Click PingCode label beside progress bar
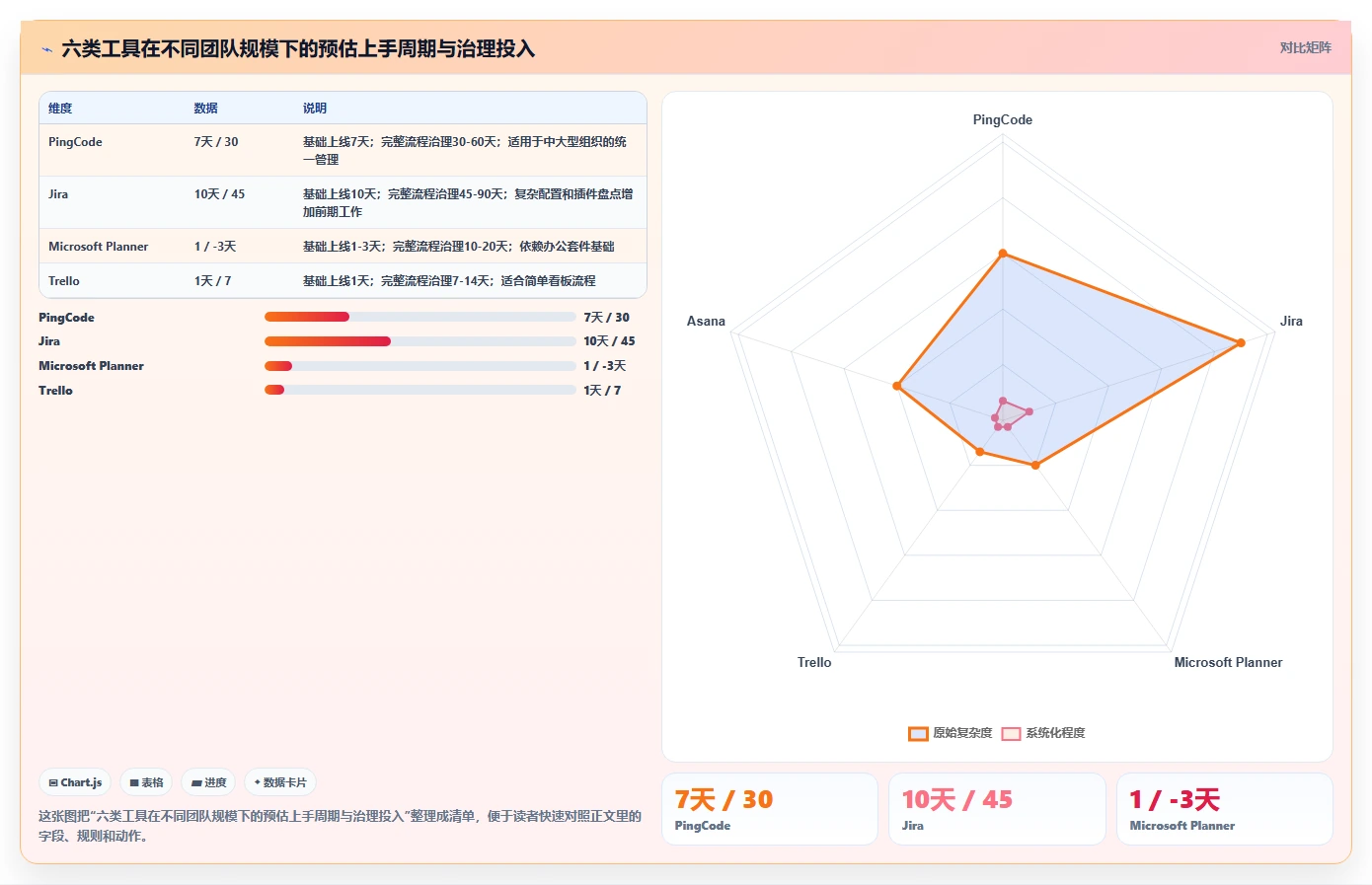 click(66, 318)
